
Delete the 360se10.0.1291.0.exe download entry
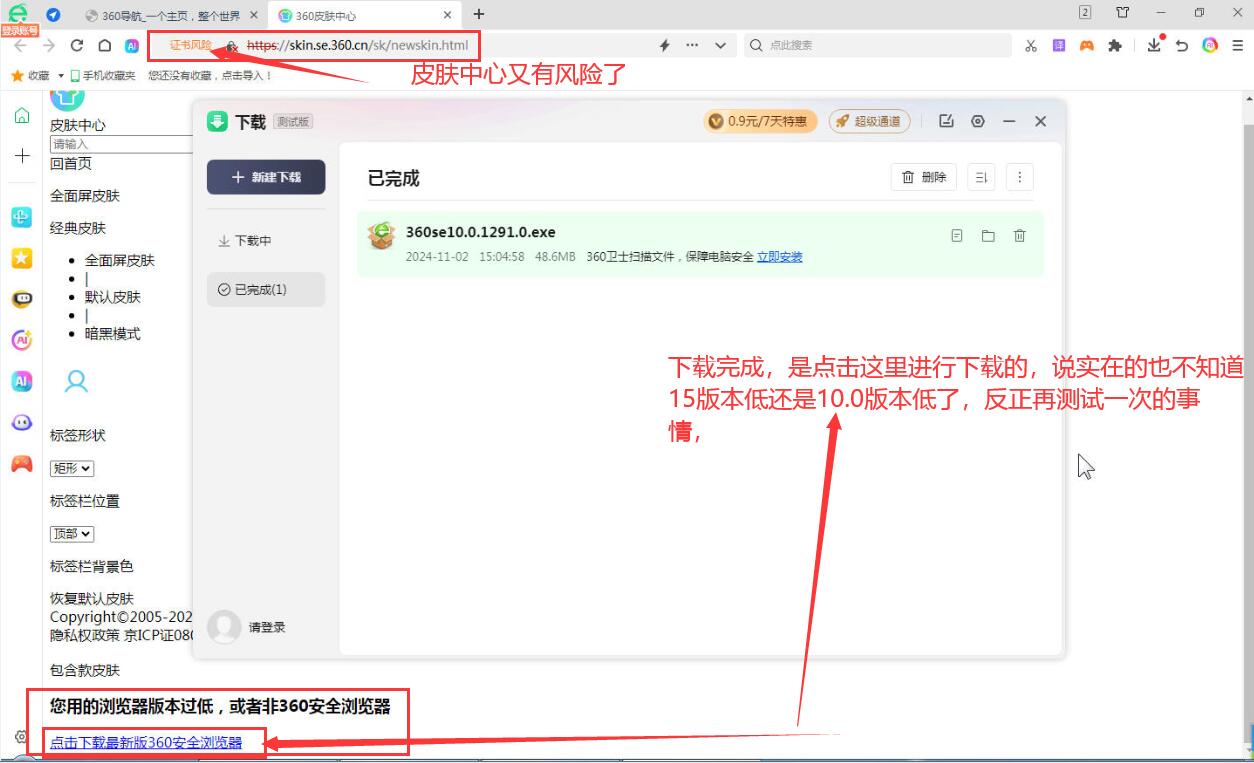click(x=1020, y=236)
